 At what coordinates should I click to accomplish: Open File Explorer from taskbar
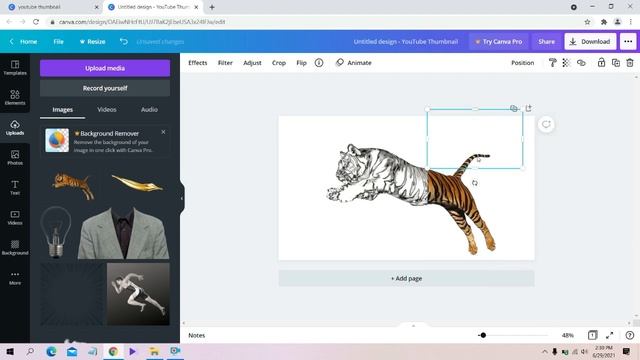pyautogui.click(x=154, y=351)
